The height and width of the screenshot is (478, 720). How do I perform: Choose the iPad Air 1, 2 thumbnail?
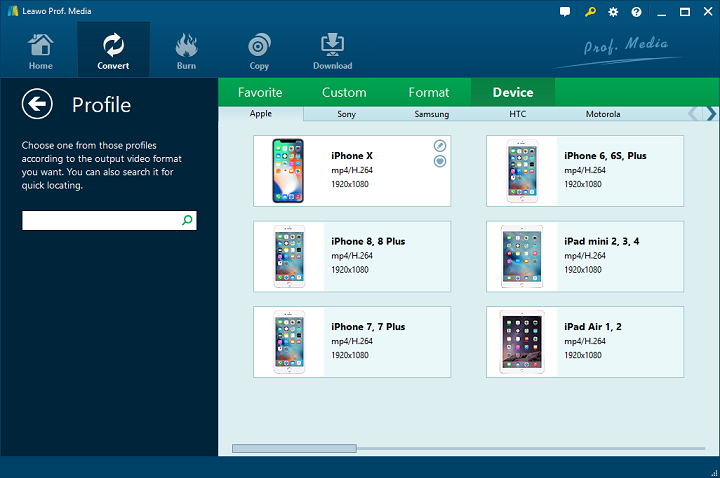(522, 342)
